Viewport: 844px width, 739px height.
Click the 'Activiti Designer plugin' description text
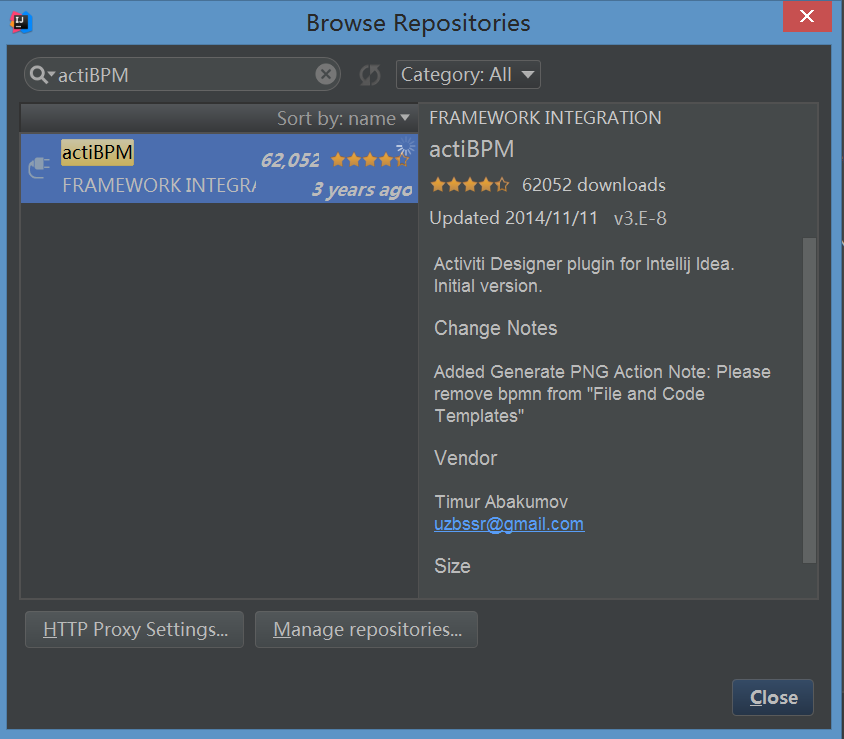tap(584, 275)
